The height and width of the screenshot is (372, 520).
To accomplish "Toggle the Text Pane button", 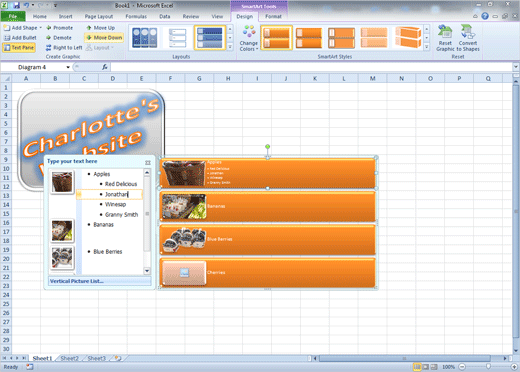I will coord(19,48).
